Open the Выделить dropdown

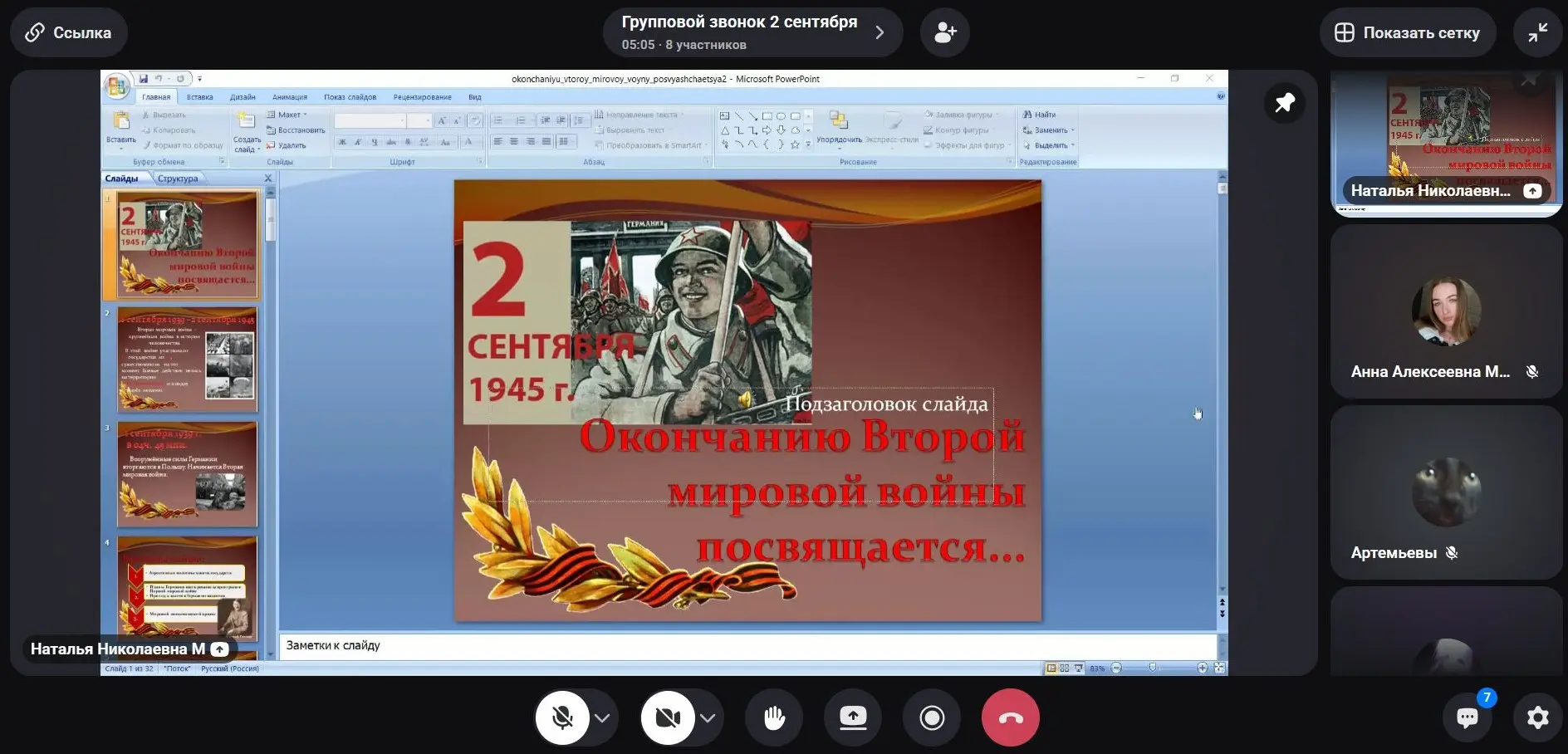[x=1049, y=145]
